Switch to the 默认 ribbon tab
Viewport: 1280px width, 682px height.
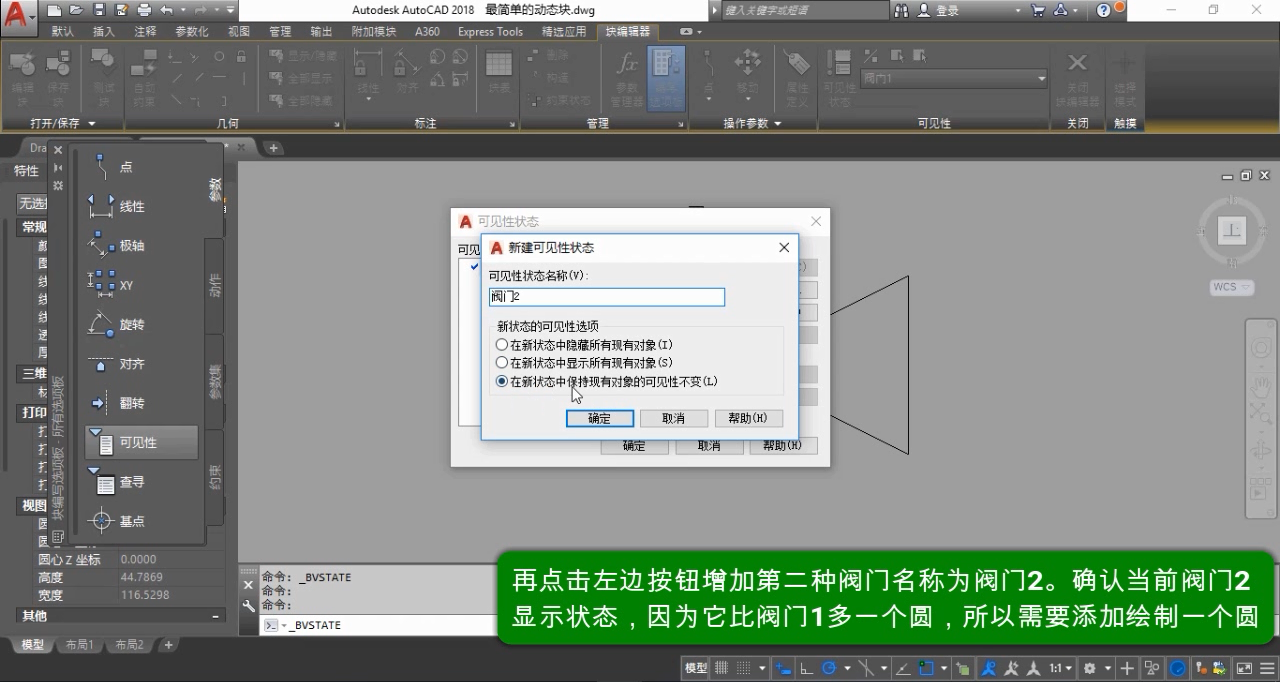pyautogui.click(x=62, y=31)
